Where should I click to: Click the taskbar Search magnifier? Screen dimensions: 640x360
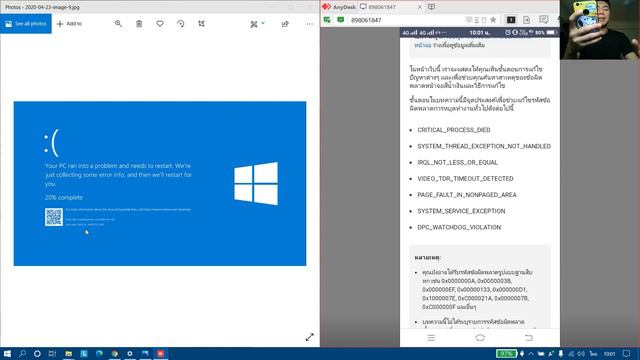click(22, 353)
